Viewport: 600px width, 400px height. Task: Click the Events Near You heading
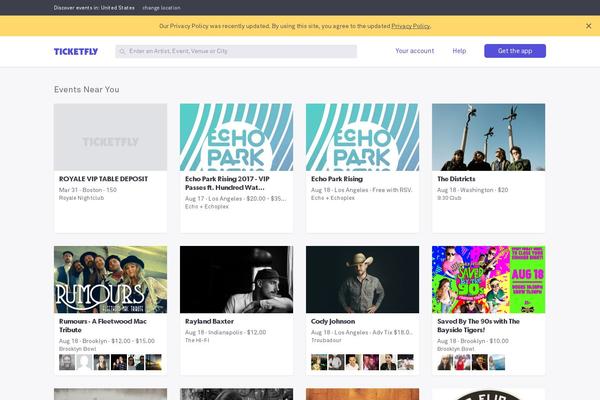pos(86,90)
